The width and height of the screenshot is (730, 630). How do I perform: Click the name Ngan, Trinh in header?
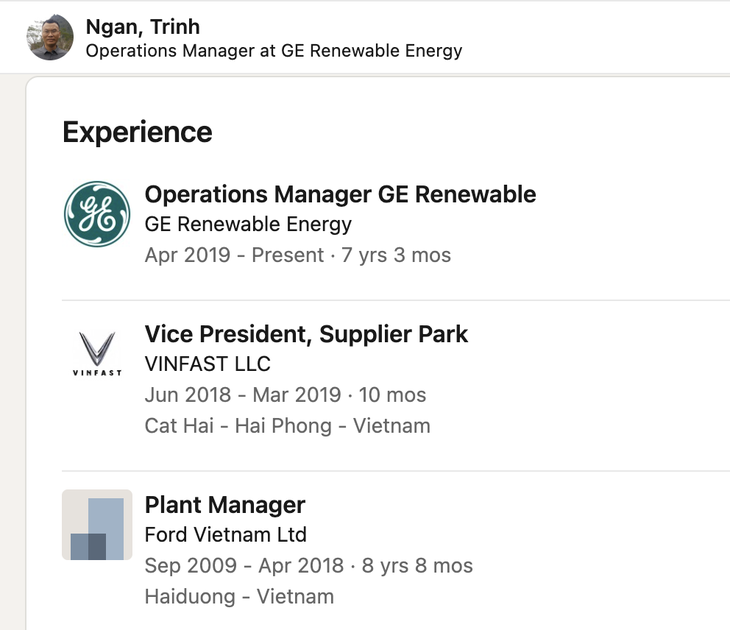pos(143,27)
